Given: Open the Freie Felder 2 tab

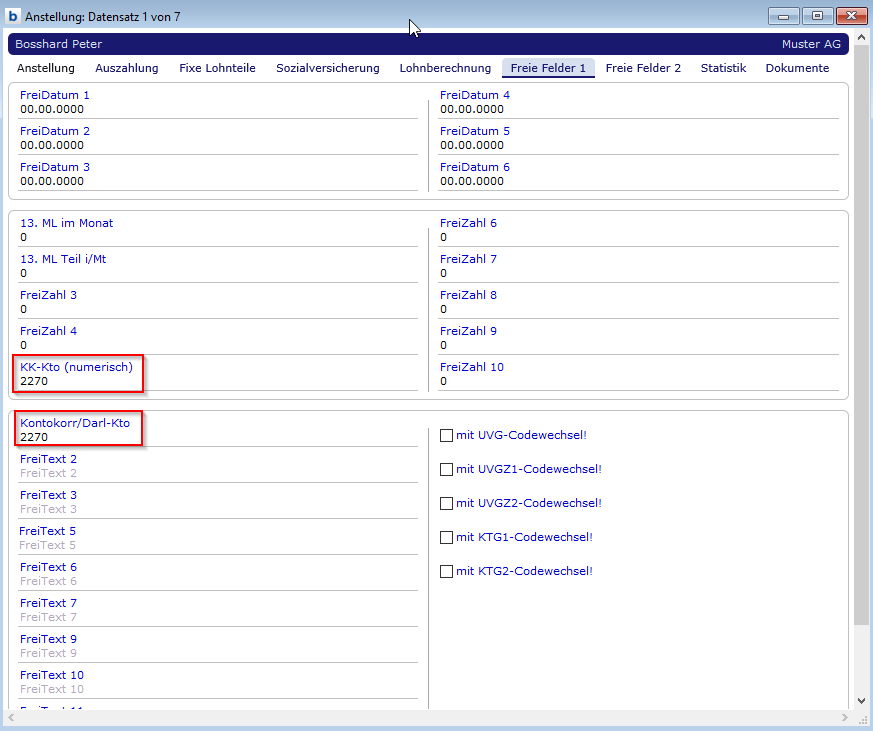Looking at the screenshot, I should pos(643,68).
